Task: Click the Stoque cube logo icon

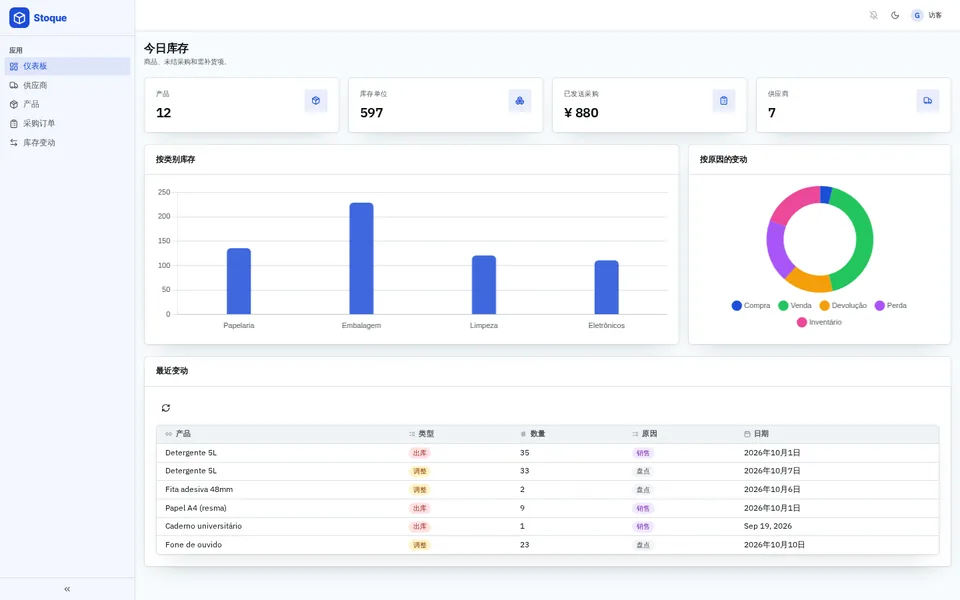Action: click(19, 18)
